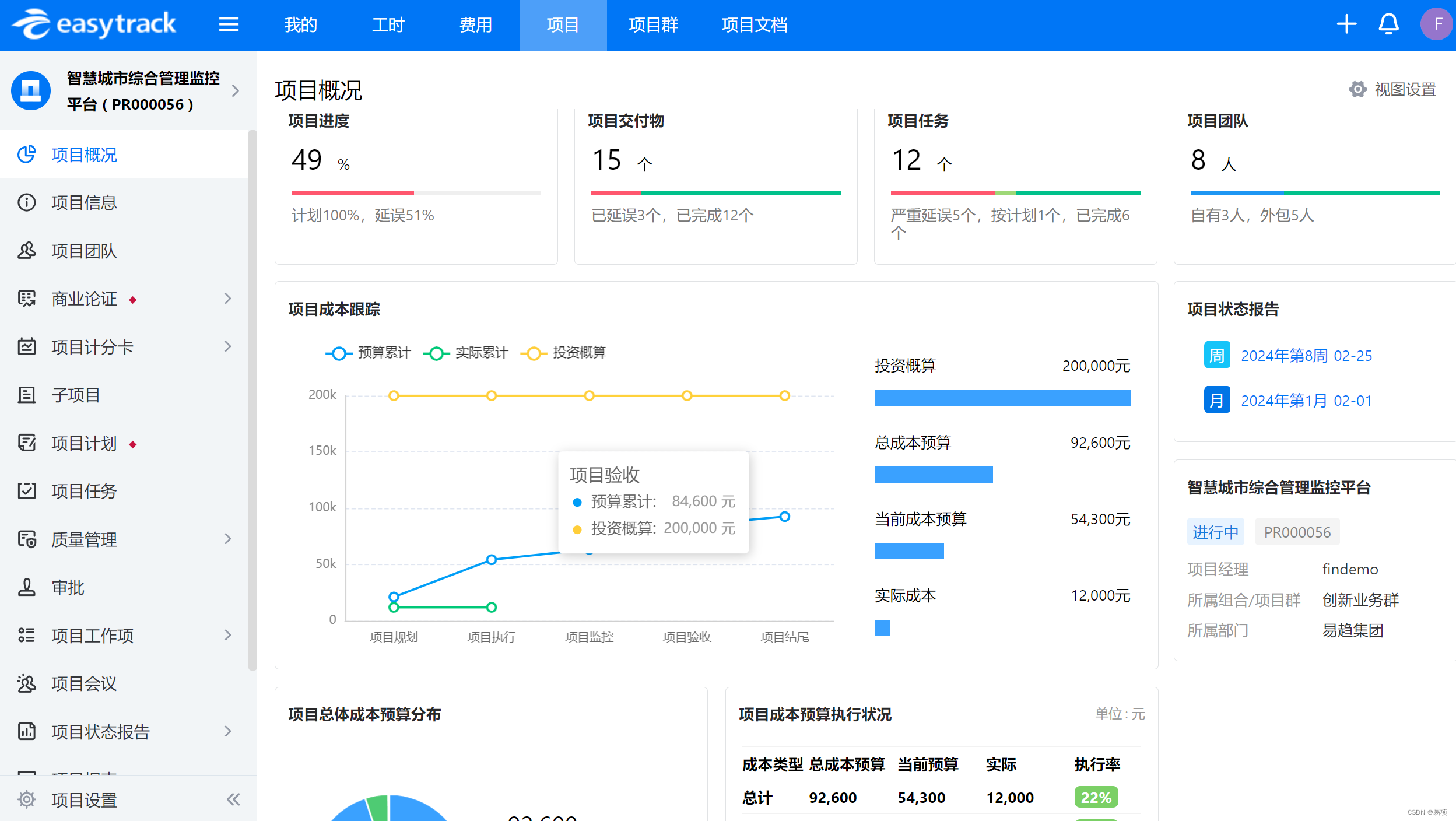The image size is (1456, 821).
Task: Click the 实际成本 12,000元 value
Action: click(x=1100, y=595)
